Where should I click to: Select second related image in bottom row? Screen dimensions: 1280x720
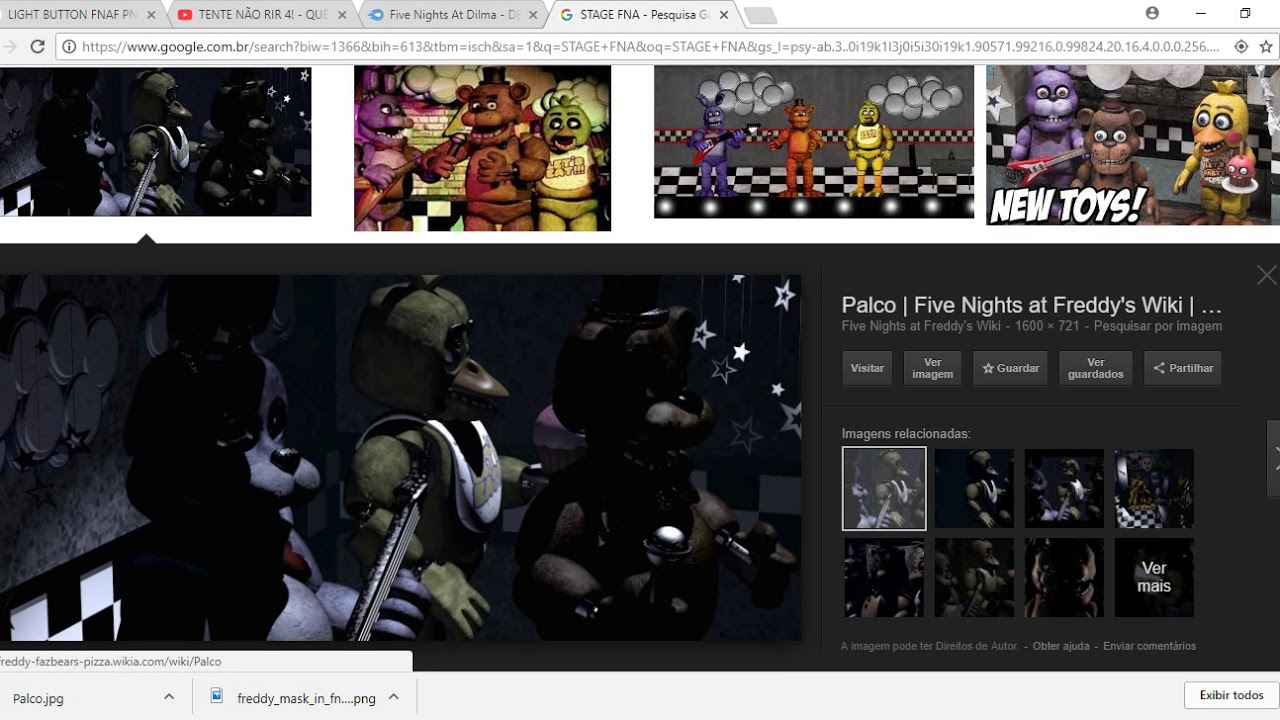(x=974, y=577)
